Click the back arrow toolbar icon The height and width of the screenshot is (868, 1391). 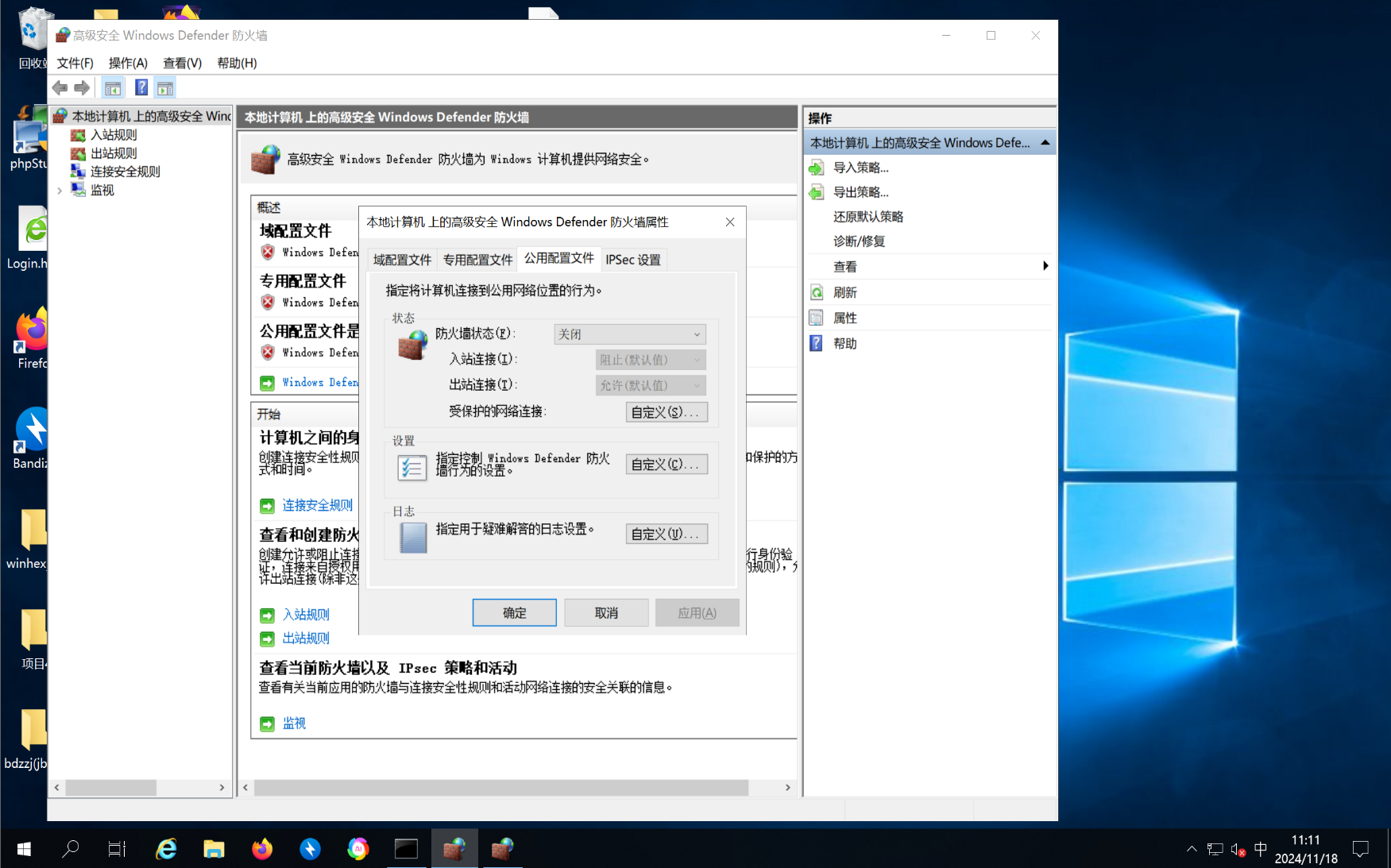[x=60, y=88]
